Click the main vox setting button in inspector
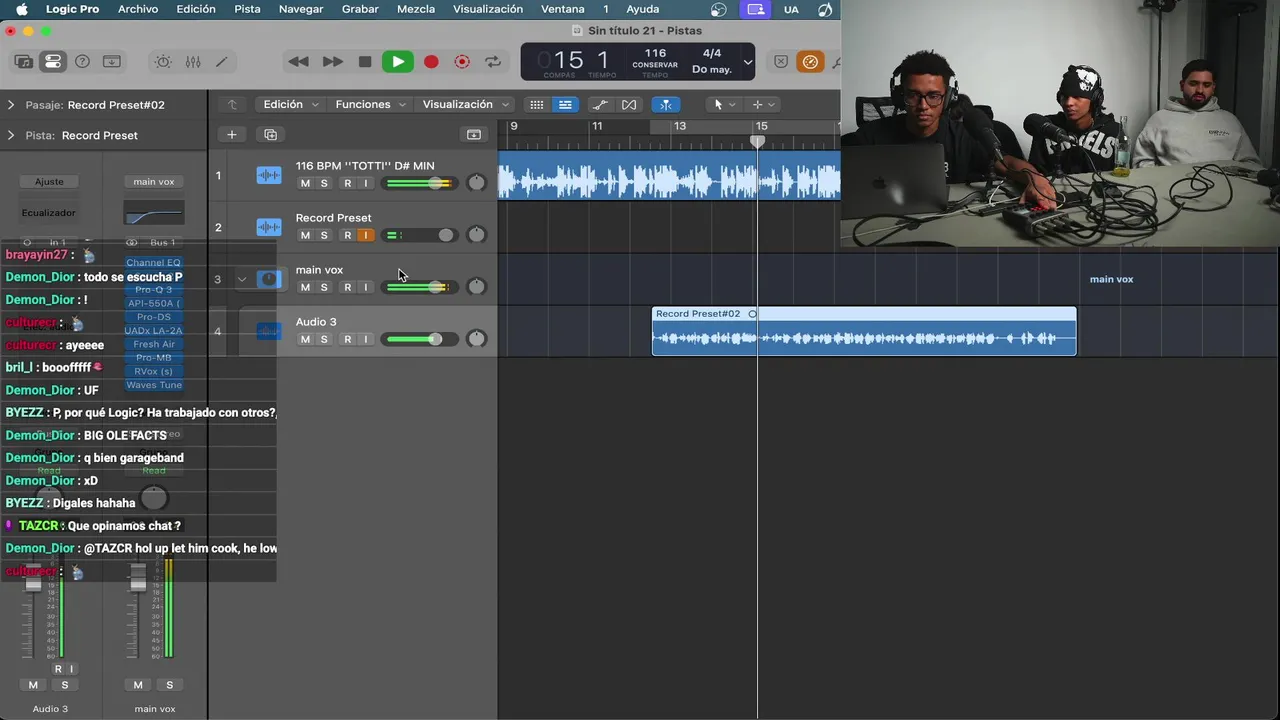Image resolution: width=1280 pixels, height=720 pixels. pyautogui.click(x=154, y=182)
